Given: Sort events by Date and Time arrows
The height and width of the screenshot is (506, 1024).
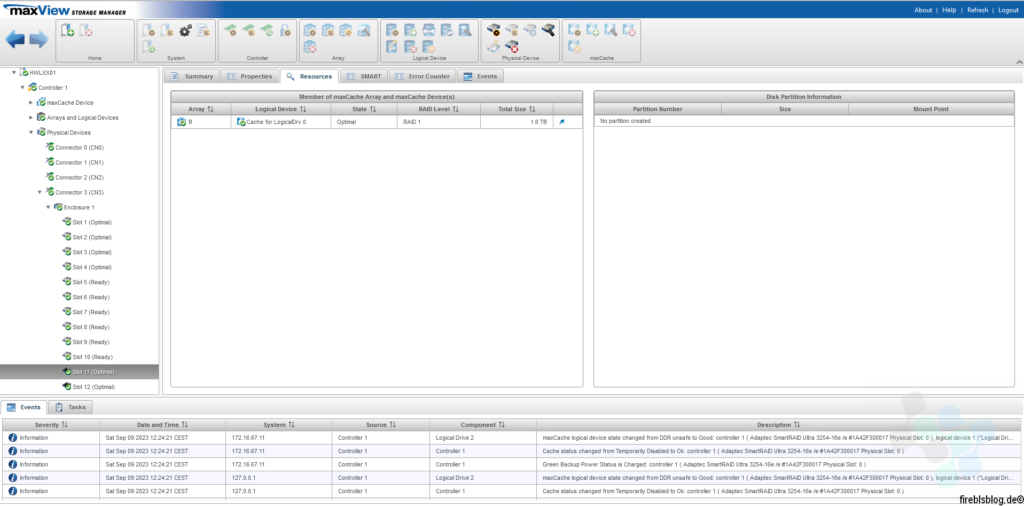Looking at the screenshot, I should 185,424.
